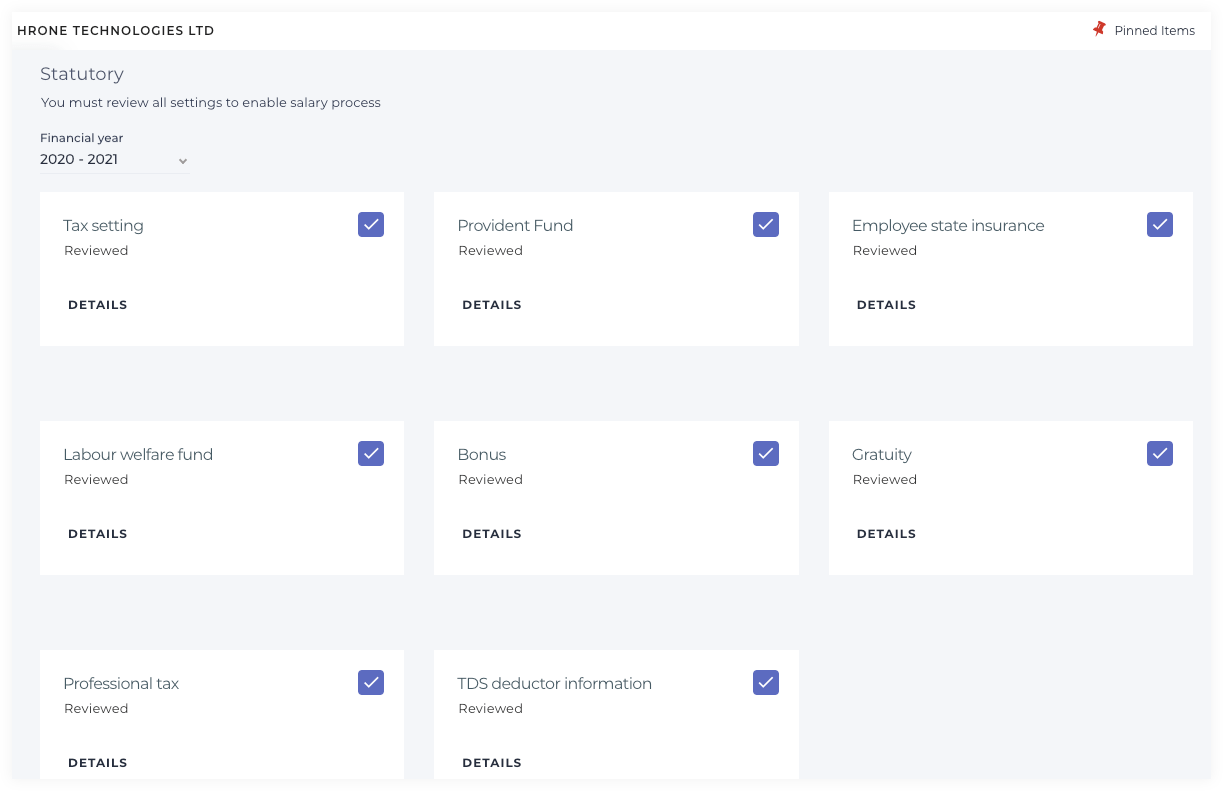The image size is (1223, 791).
Task: Toggle Employee state insurance checkbox
Action: point(1160,224)
